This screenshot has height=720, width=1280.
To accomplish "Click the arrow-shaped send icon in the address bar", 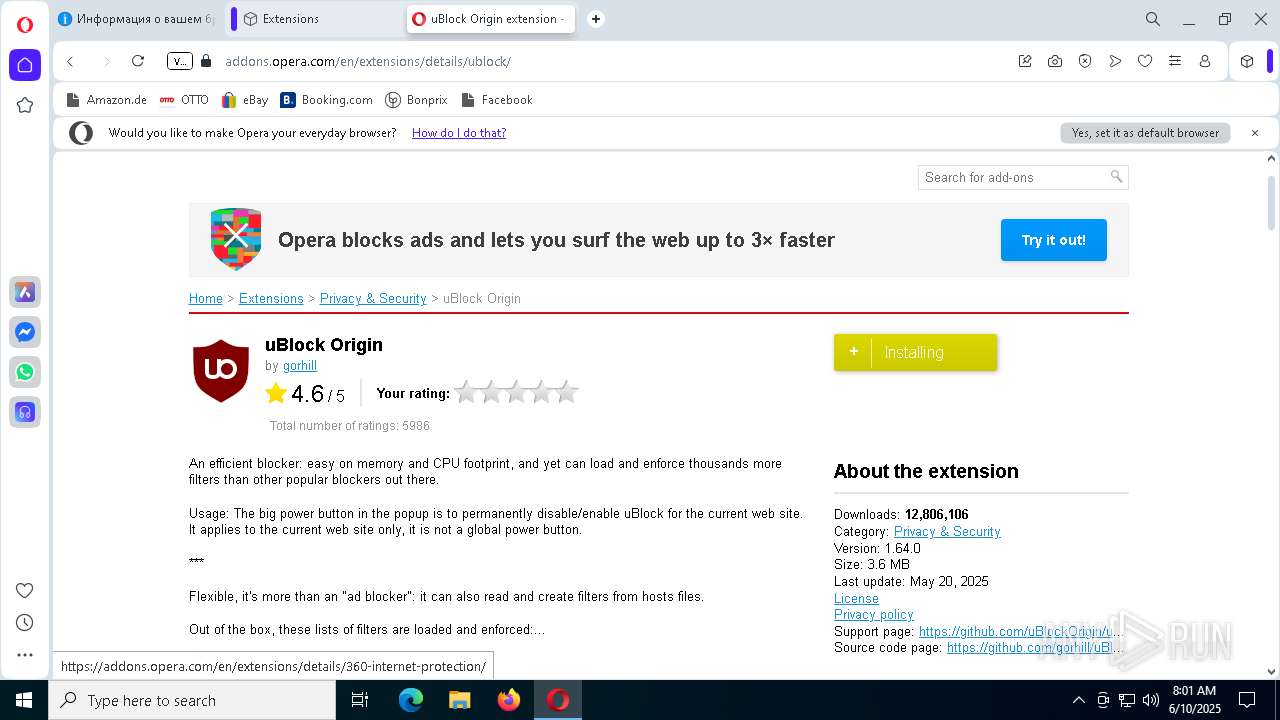I will (x=1115, y=61).
